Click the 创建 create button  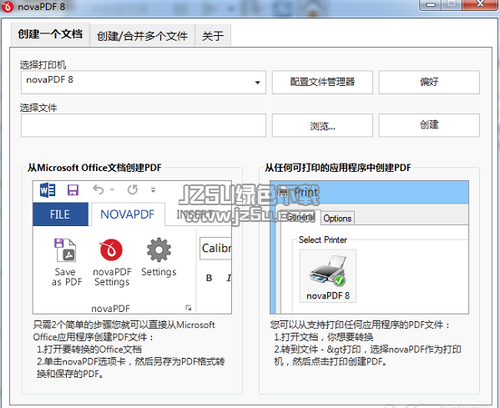point(429,125)
